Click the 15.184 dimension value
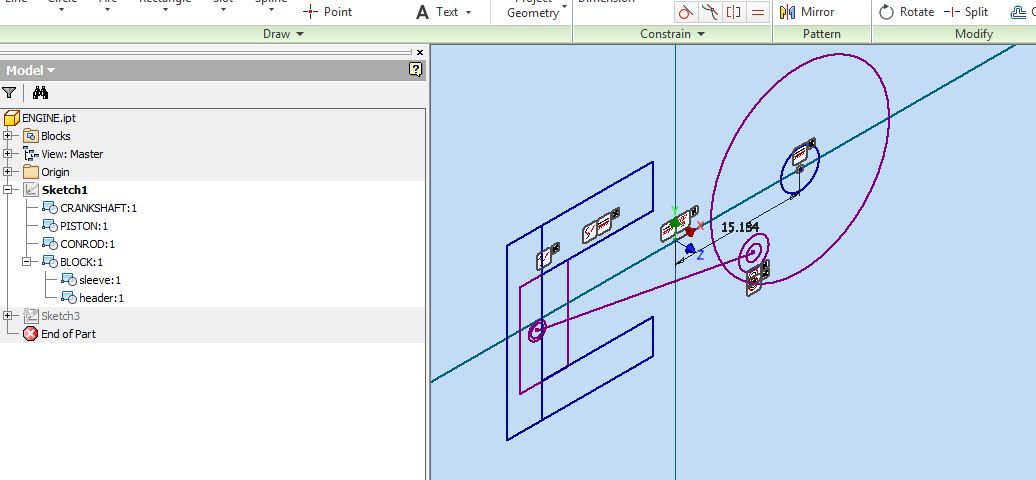The image size is (1036, 480). click(740, 227)
